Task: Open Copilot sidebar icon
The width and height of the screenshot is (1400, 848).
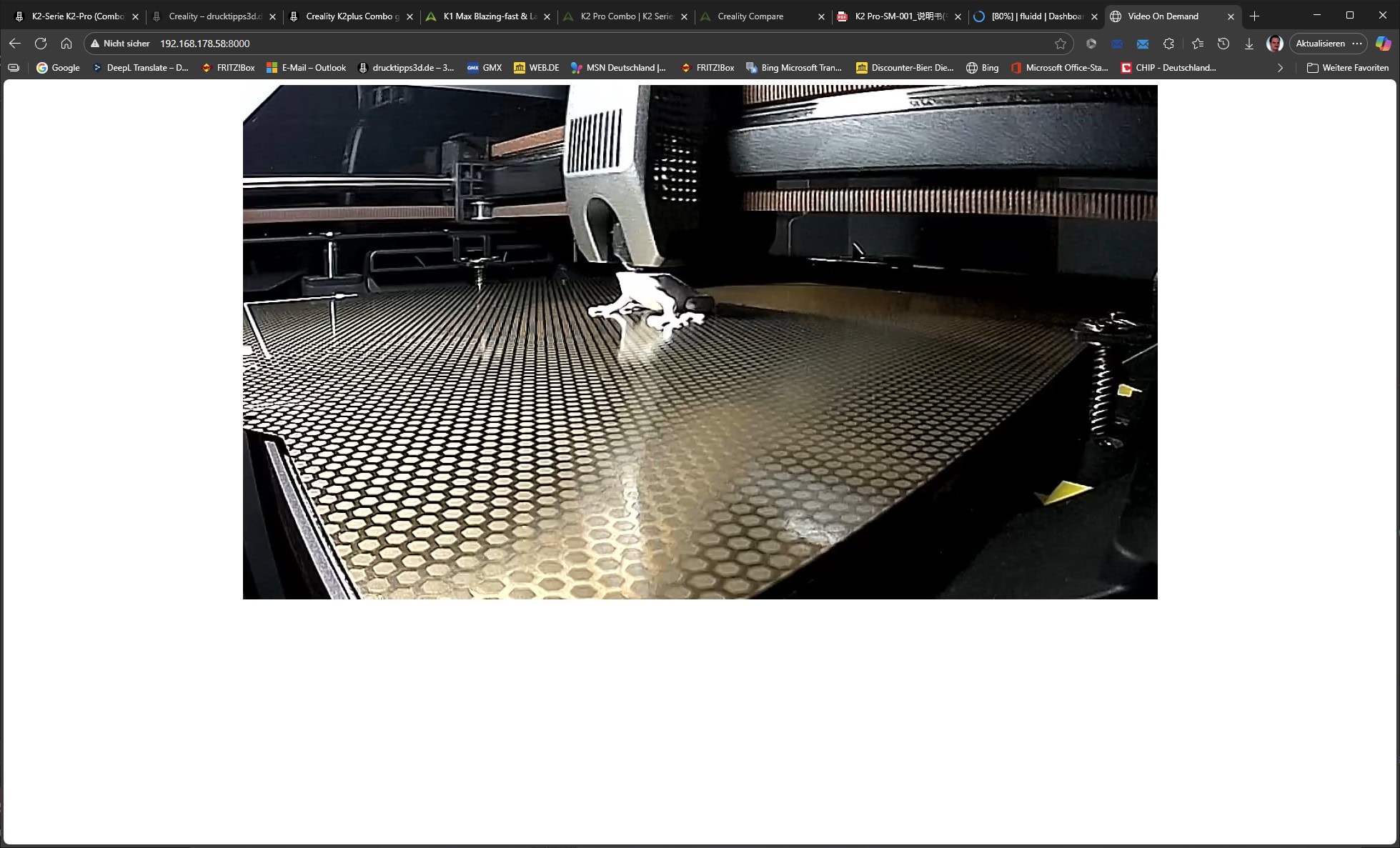Action: (x=1384, y=44)
